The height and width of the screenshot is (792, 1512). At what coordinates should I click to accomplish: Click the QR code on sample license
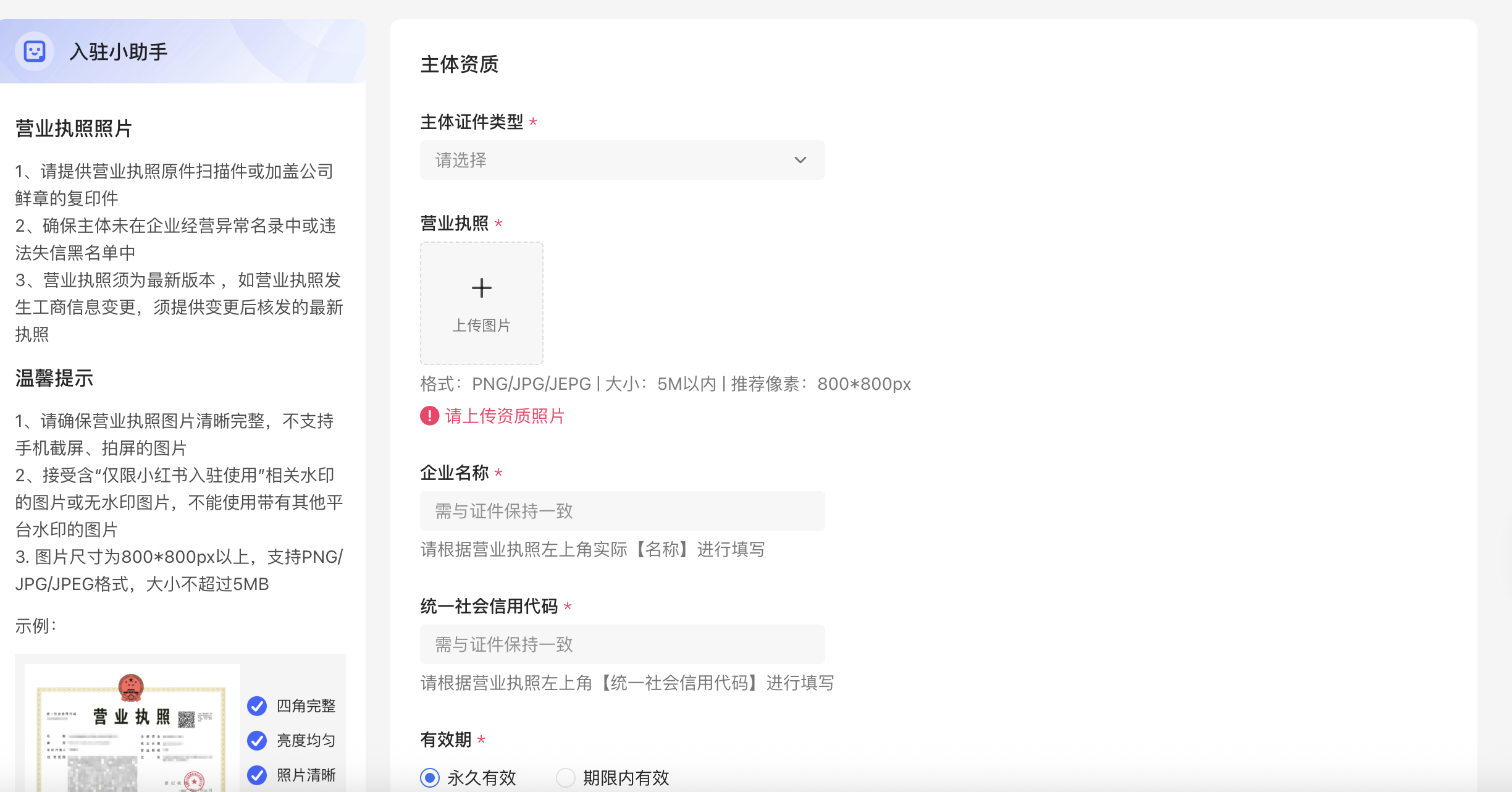[186, 719]
